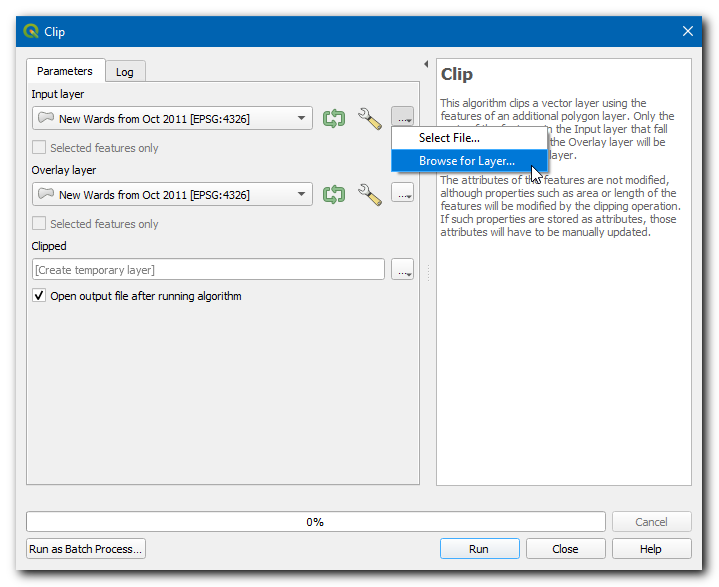Click Run as Batch Process button

[86, 549]
